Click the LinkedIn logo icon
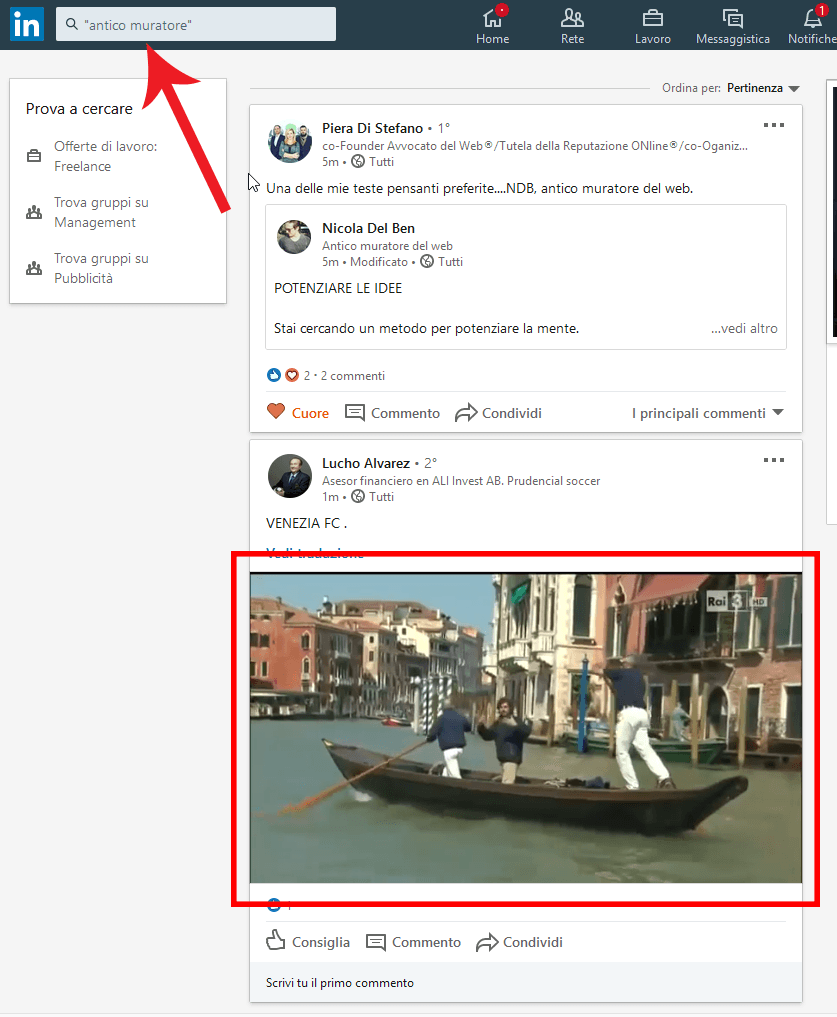Image resolution: width=837 pixels, height=1017 pixels. pos(25,24)
